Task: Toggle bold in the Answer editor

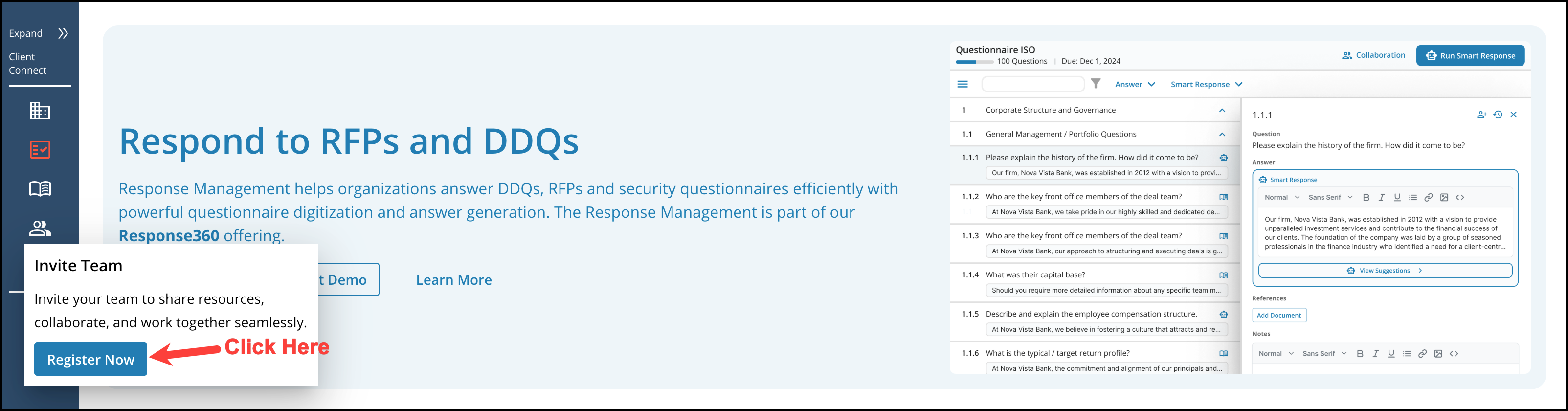Action: pyautogui.click(x=1366, y=197)
